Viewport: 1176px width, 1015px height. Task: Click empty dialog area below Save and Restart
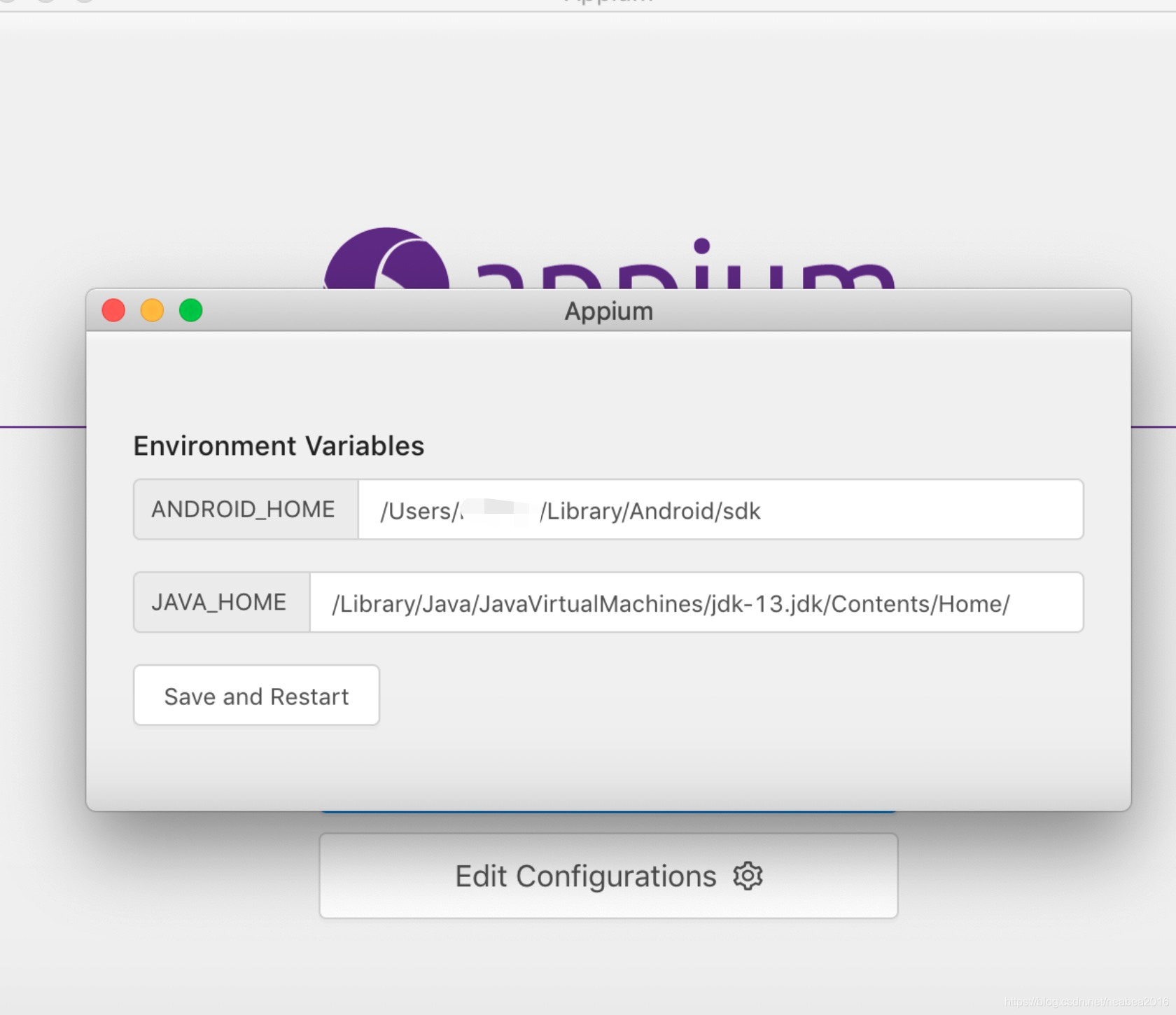(608, 766)
